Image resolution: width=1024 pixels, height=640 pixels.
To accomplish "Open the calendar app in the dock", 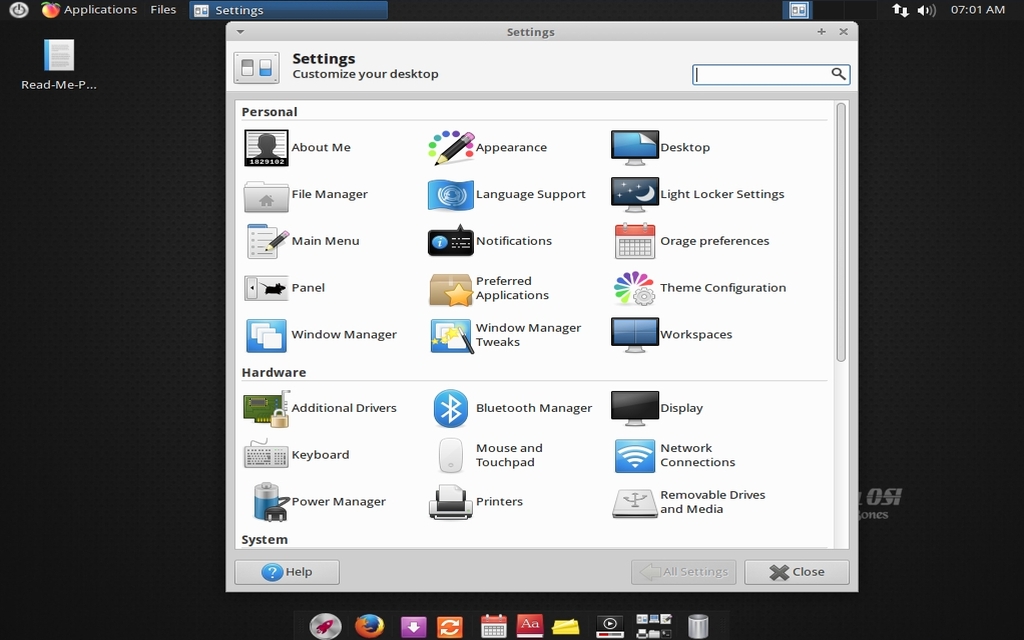I will tap(493, 626).
